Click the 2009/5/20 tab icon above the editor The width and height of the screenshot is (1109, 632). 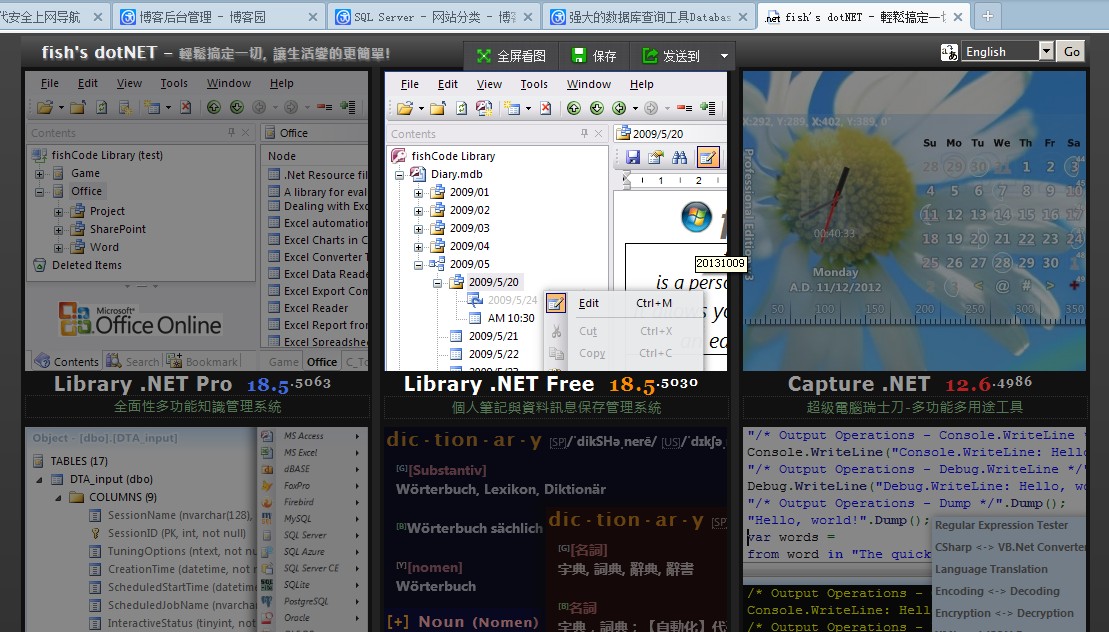[x=623, y=133]
